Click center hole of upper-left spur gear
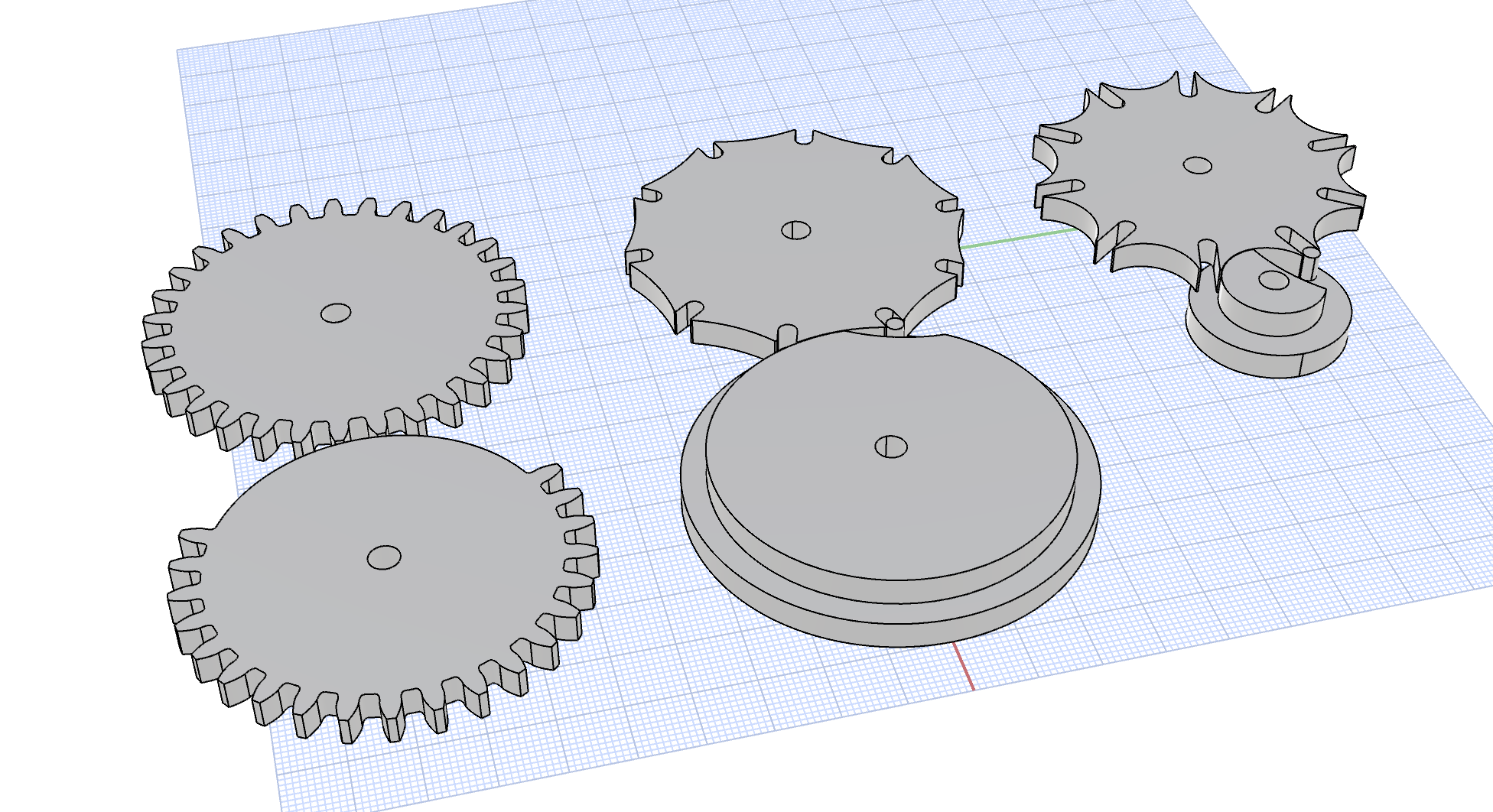The image size is (1493, 812). (335, 313)
